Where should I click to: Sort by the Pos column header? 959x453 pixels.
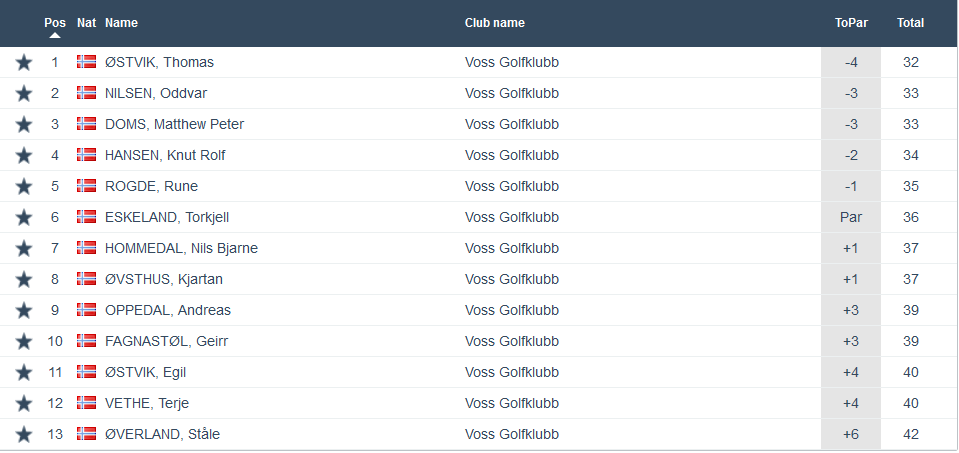(55, 22)
